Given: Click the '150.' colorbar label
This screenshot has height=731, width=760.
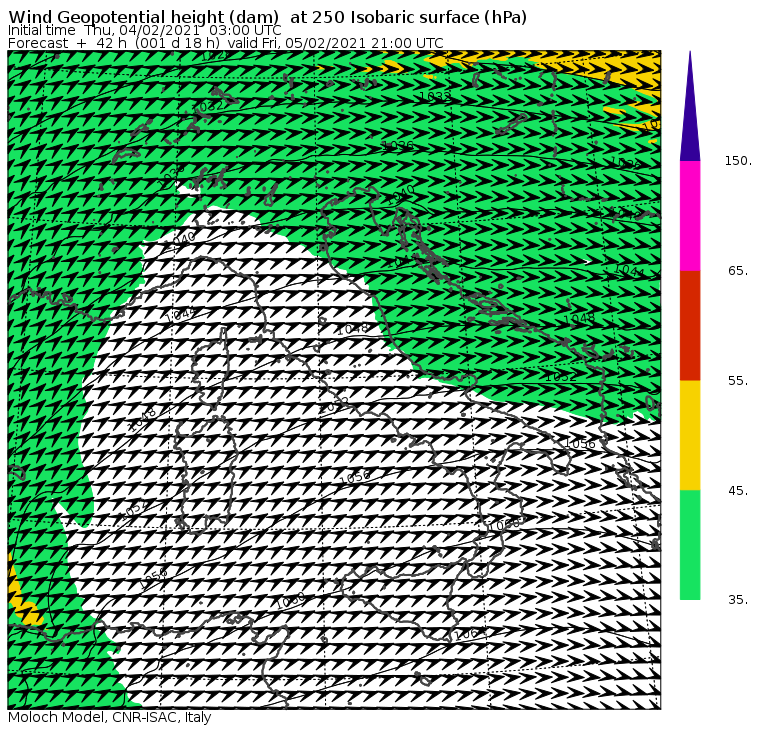Looking at the screenshot, I should (x=738, y=161).
